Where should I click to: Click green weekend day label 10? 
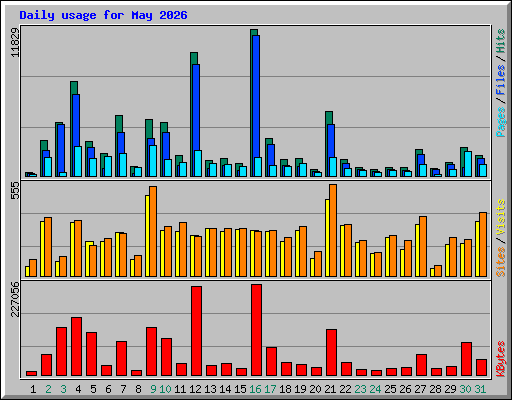tap(165, 389)
